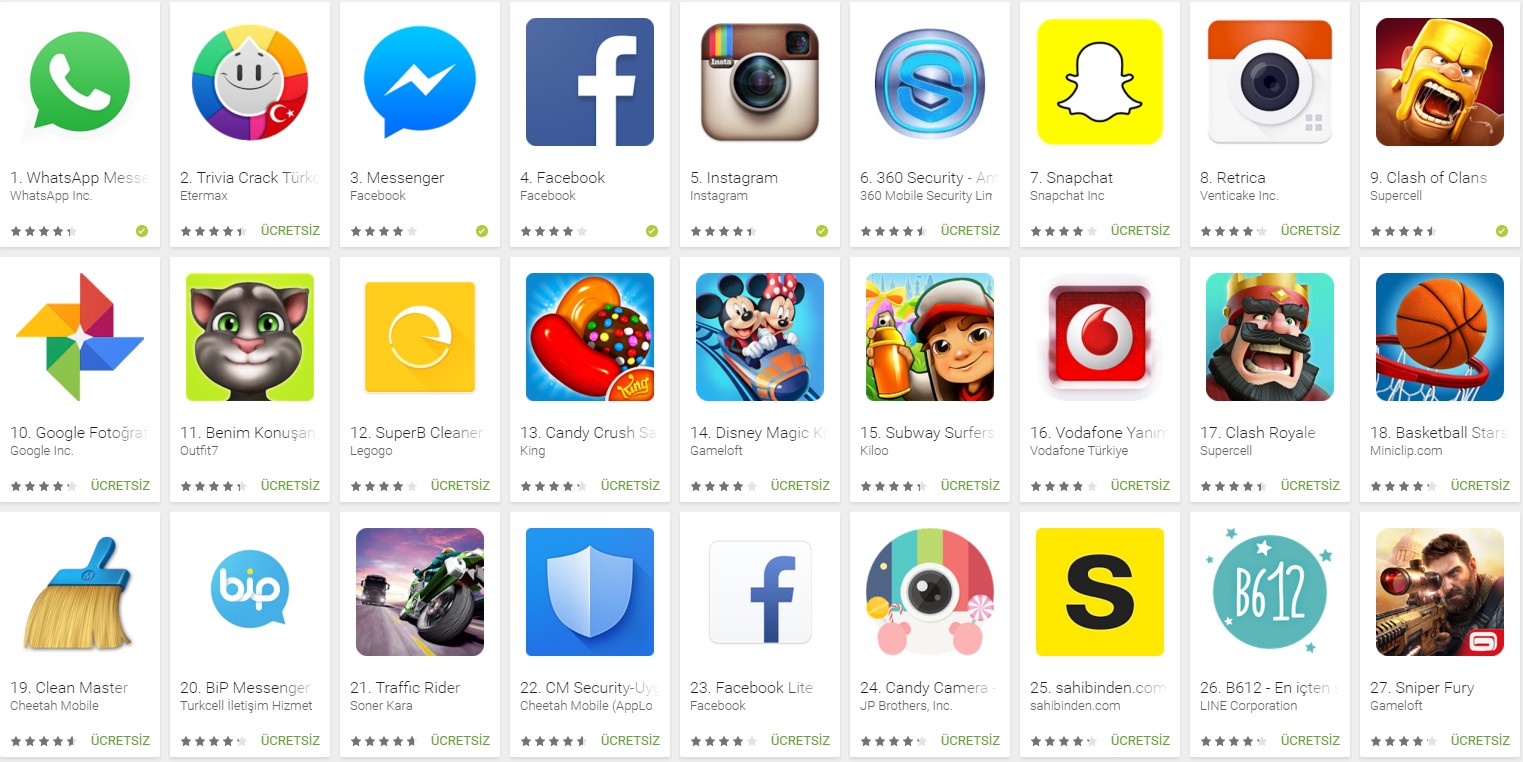Click ÜCRETSİZ under Trivia Crack

point(290,231)
